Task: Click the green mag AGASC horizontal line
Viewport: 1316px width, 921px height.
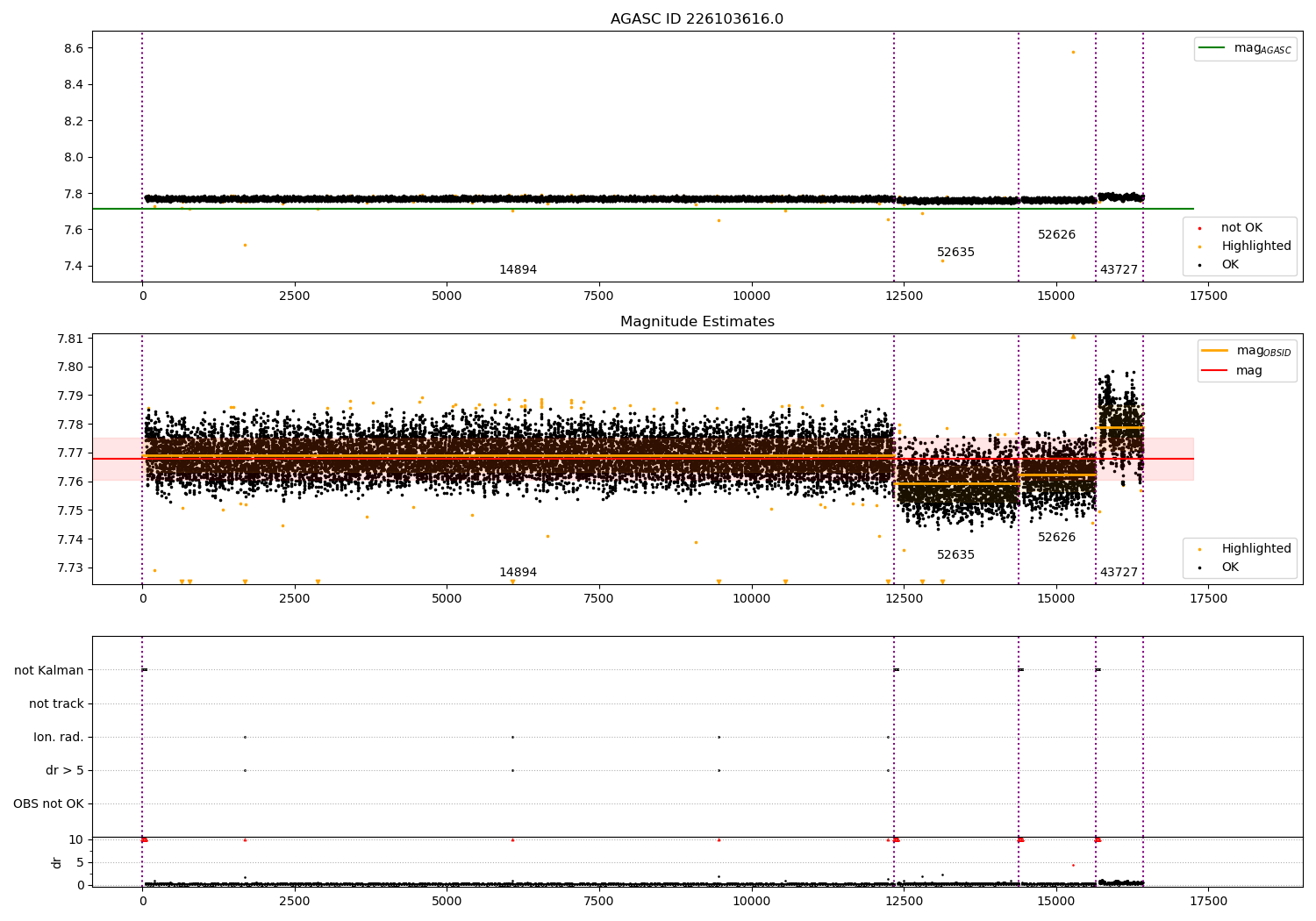Action: pos(643,209)
